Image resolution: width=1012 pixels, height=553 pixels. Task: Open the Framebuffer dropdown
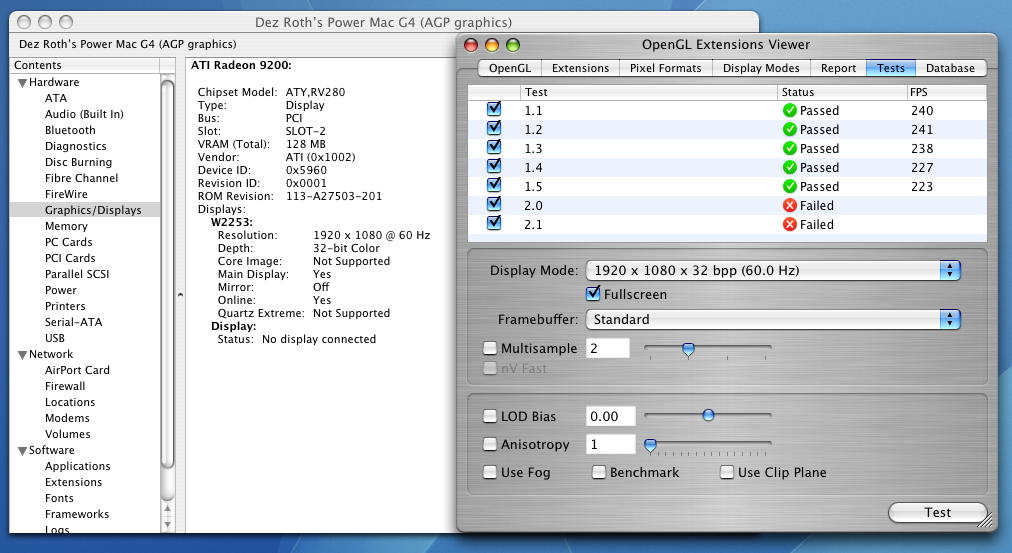point(773,319)
